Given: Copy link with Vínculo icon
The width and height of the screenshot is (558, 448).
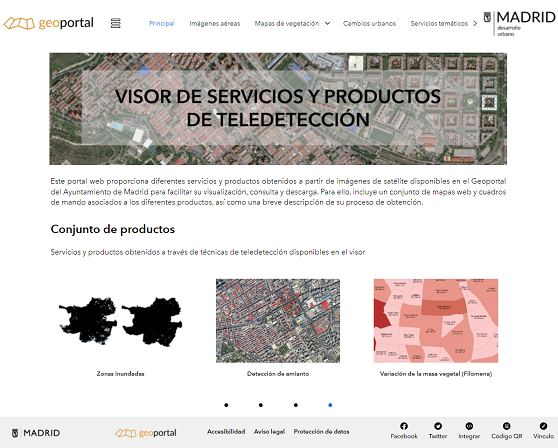Looking at the screenshot, I should pos(543,426).
